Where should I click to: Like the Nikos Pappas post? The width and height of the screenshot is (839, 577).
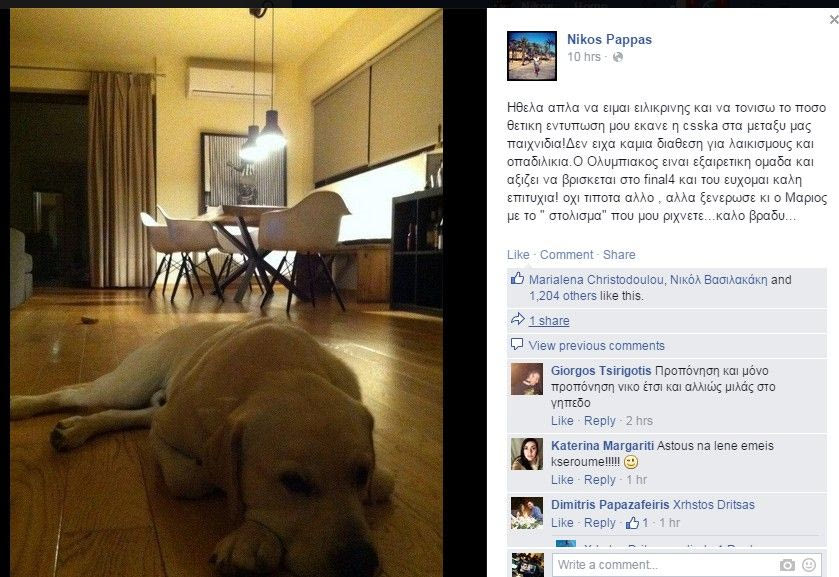518,255
